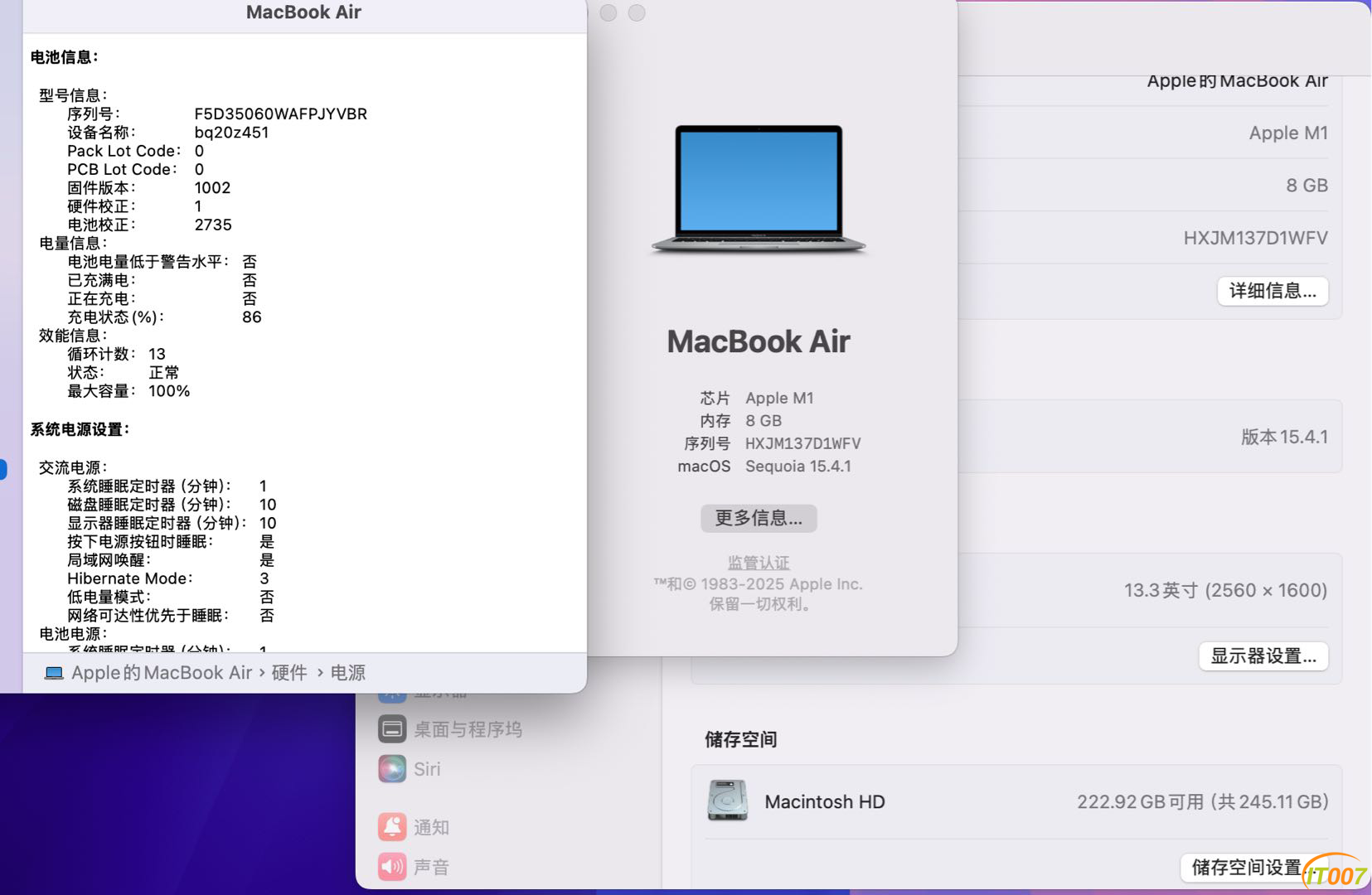
Task: Click the Macintosh HD drive icon
Action: coord(727,801)
